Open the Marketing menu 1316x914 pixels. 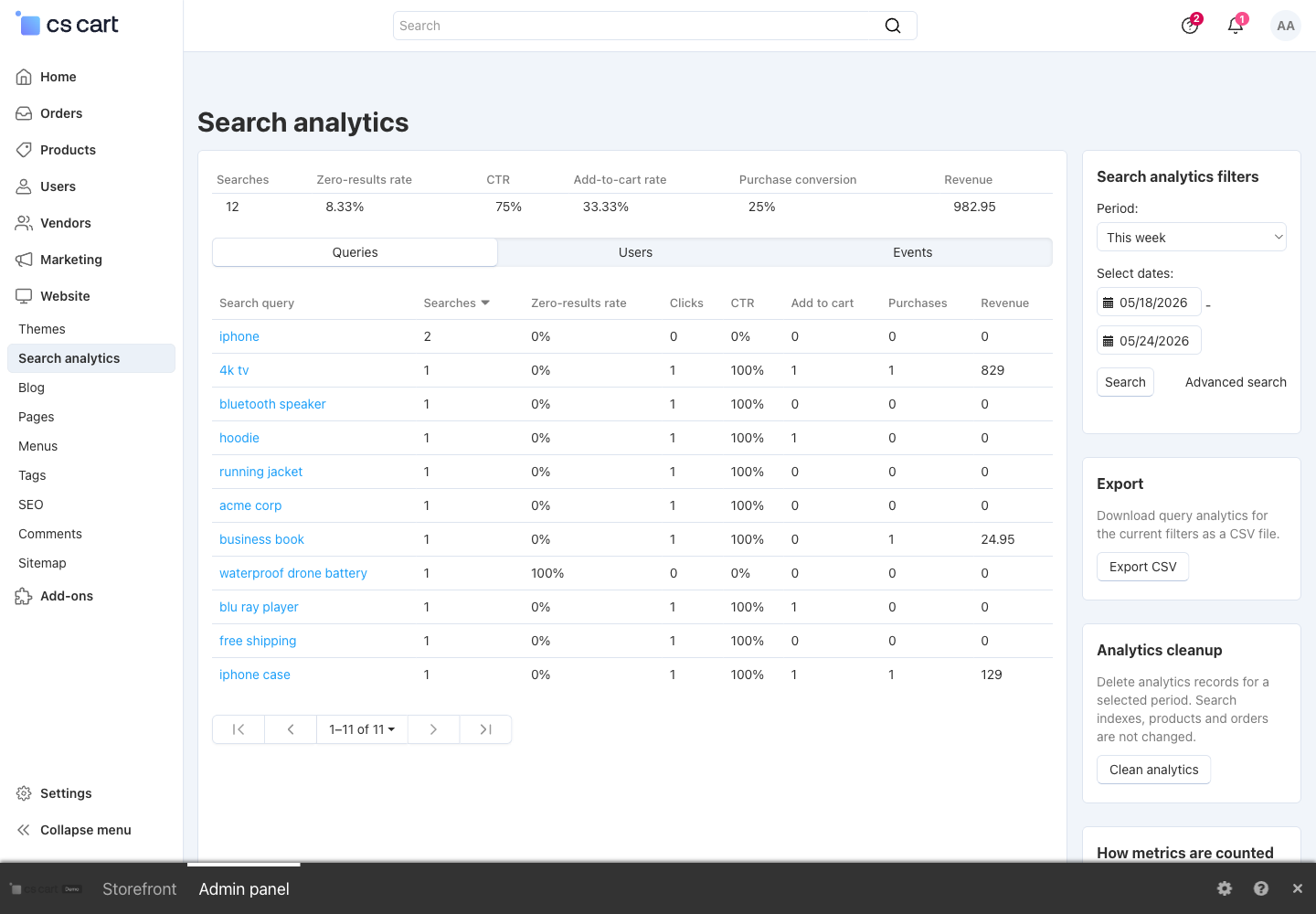point(70,260)
